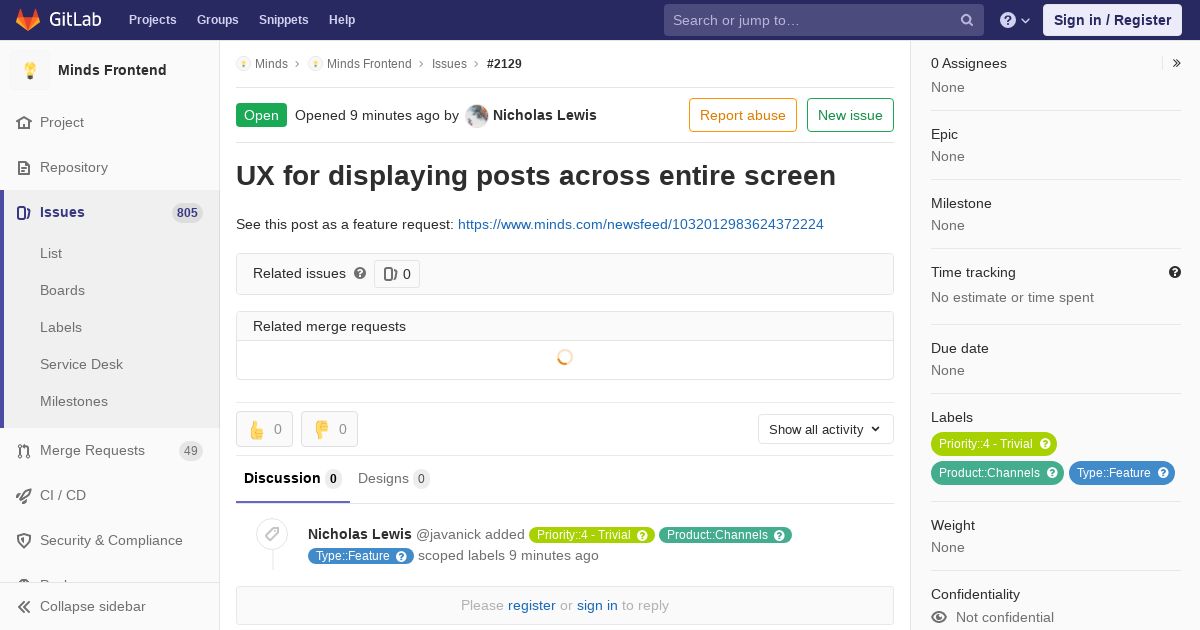Click the New issue button
1200x630 pixels.
(x=850, y=115)
